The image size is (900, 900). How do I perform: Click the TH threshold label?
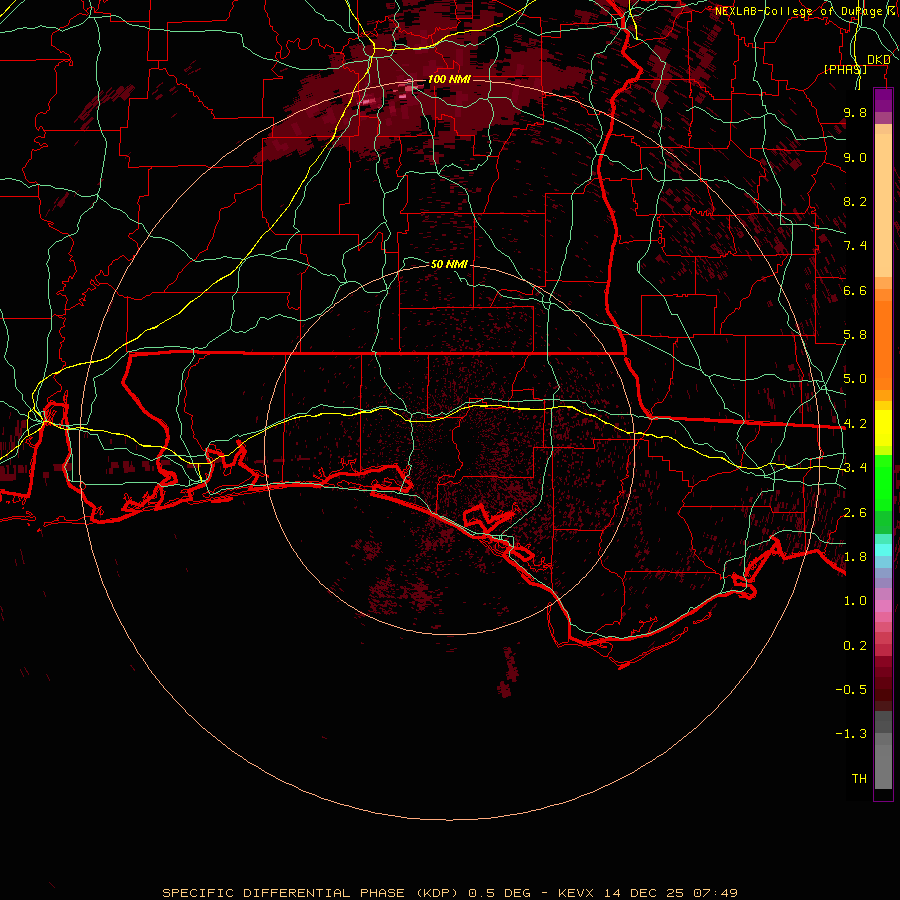(x=859, y=779)
